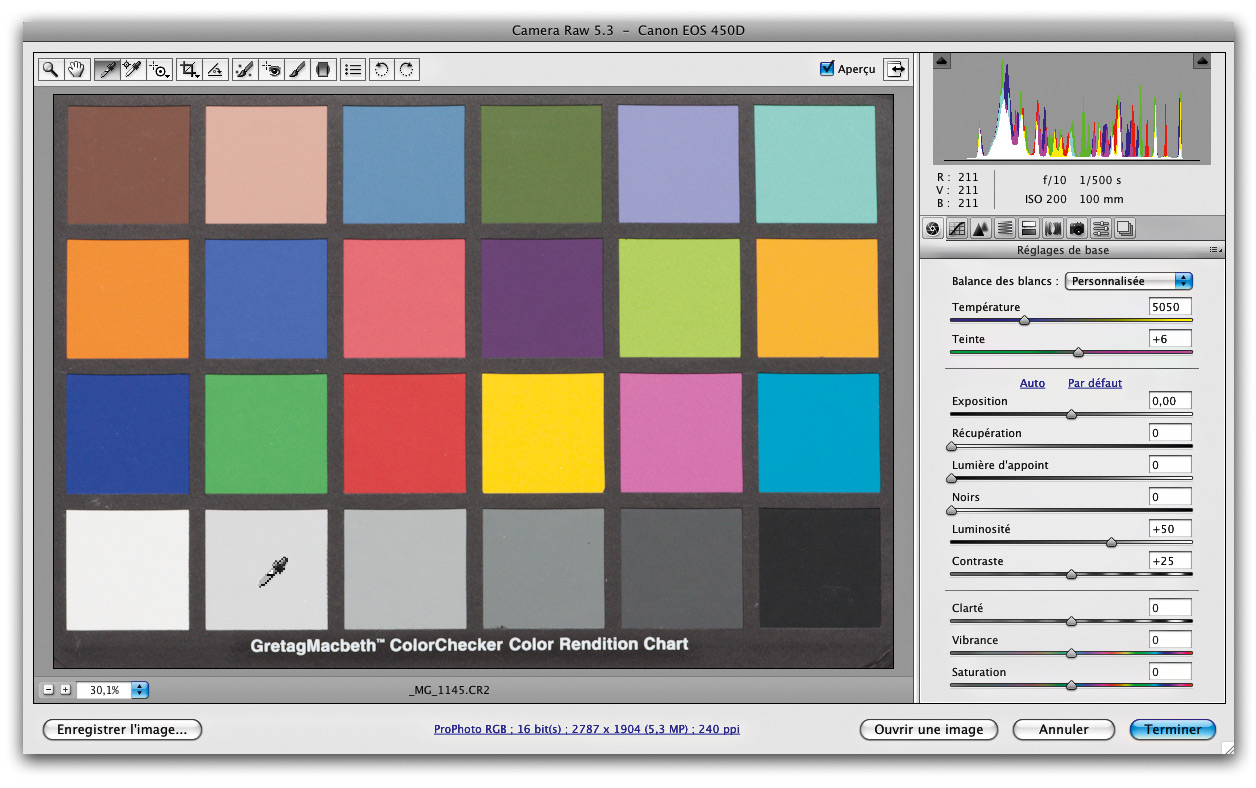Toggle the Aperçu preview checkbox

pyautogui.click(x=826, y=68)
